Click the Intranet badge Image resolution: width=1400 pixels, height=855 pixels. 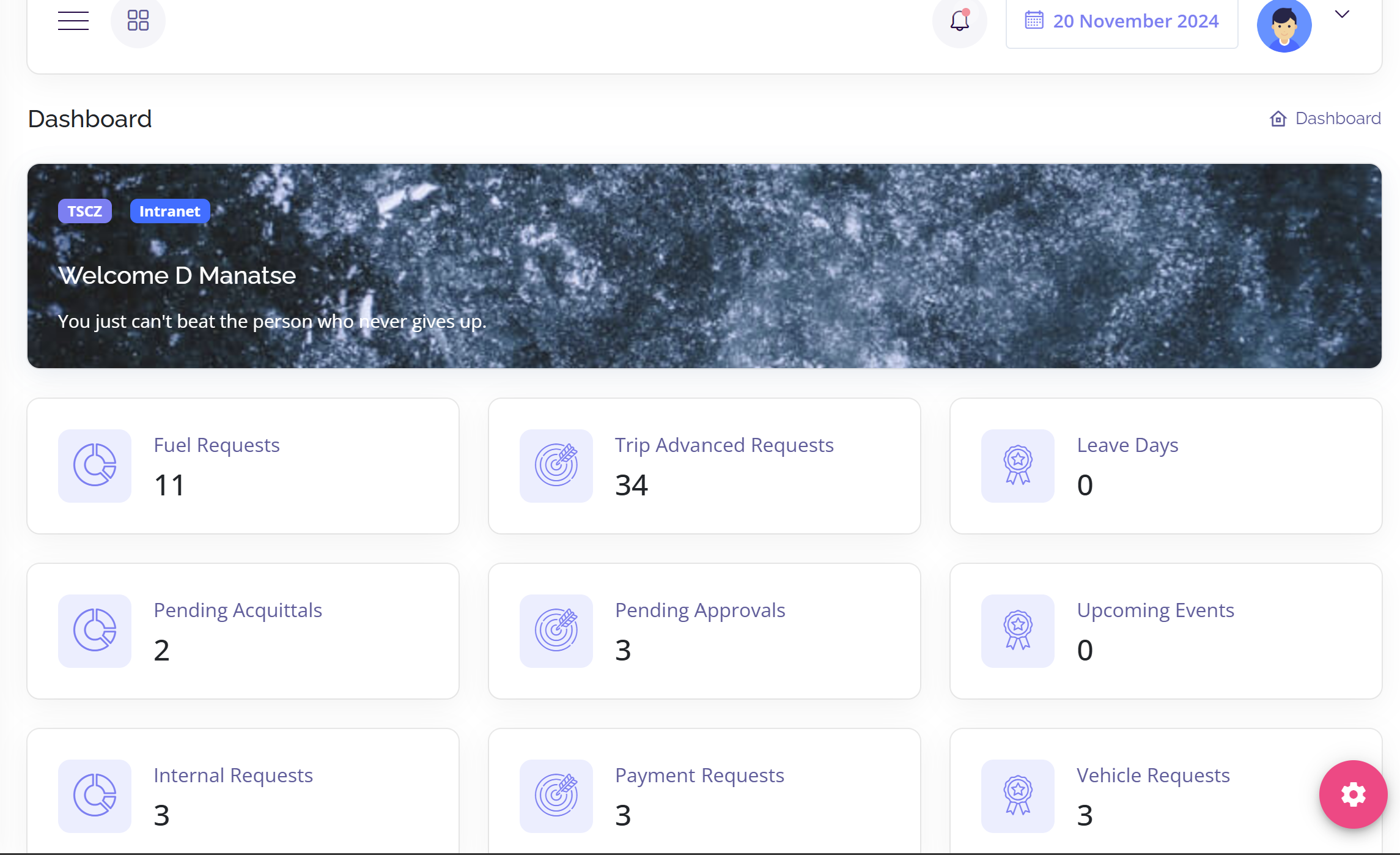(x=170, y=211)
